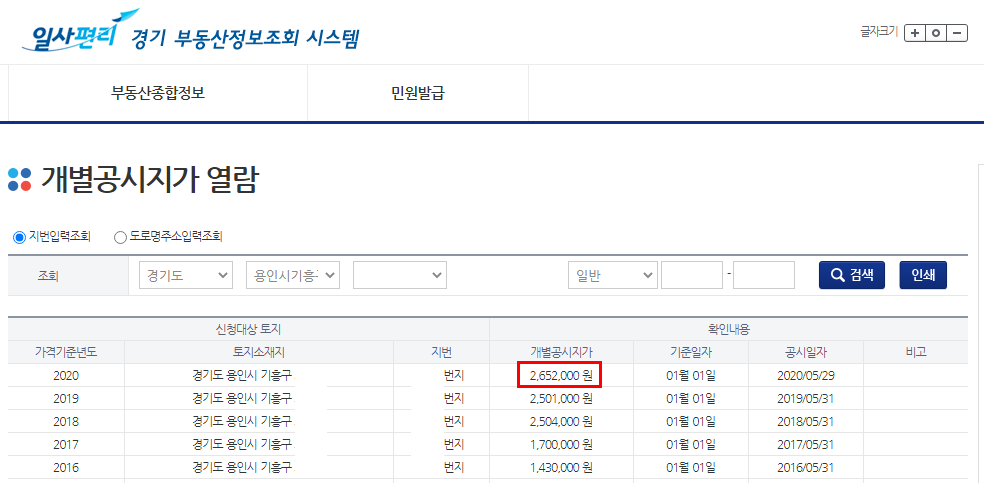Click the 토지소재지 column header
The image size is (984, 483).
coord(259,352)
